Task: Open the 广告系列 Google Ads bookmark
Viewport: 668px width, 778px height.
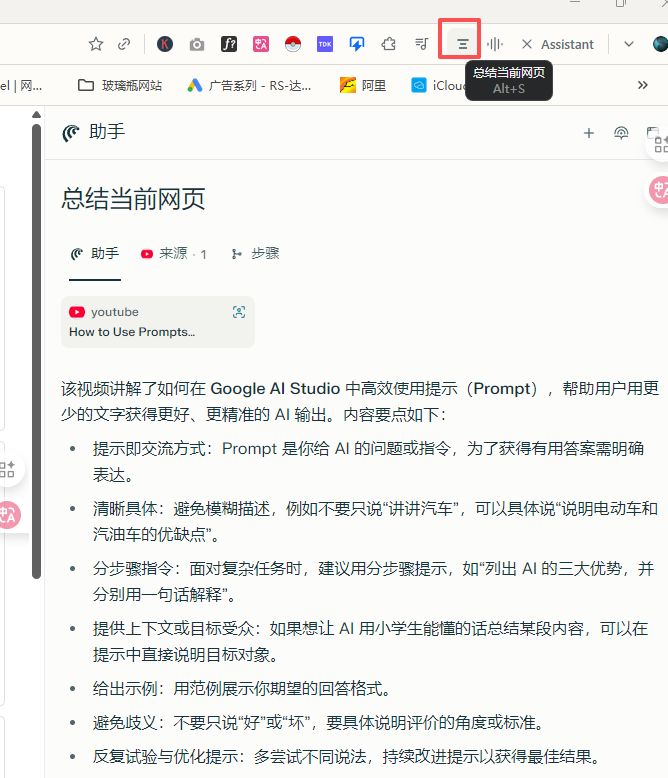Action: tap(249, 85)
